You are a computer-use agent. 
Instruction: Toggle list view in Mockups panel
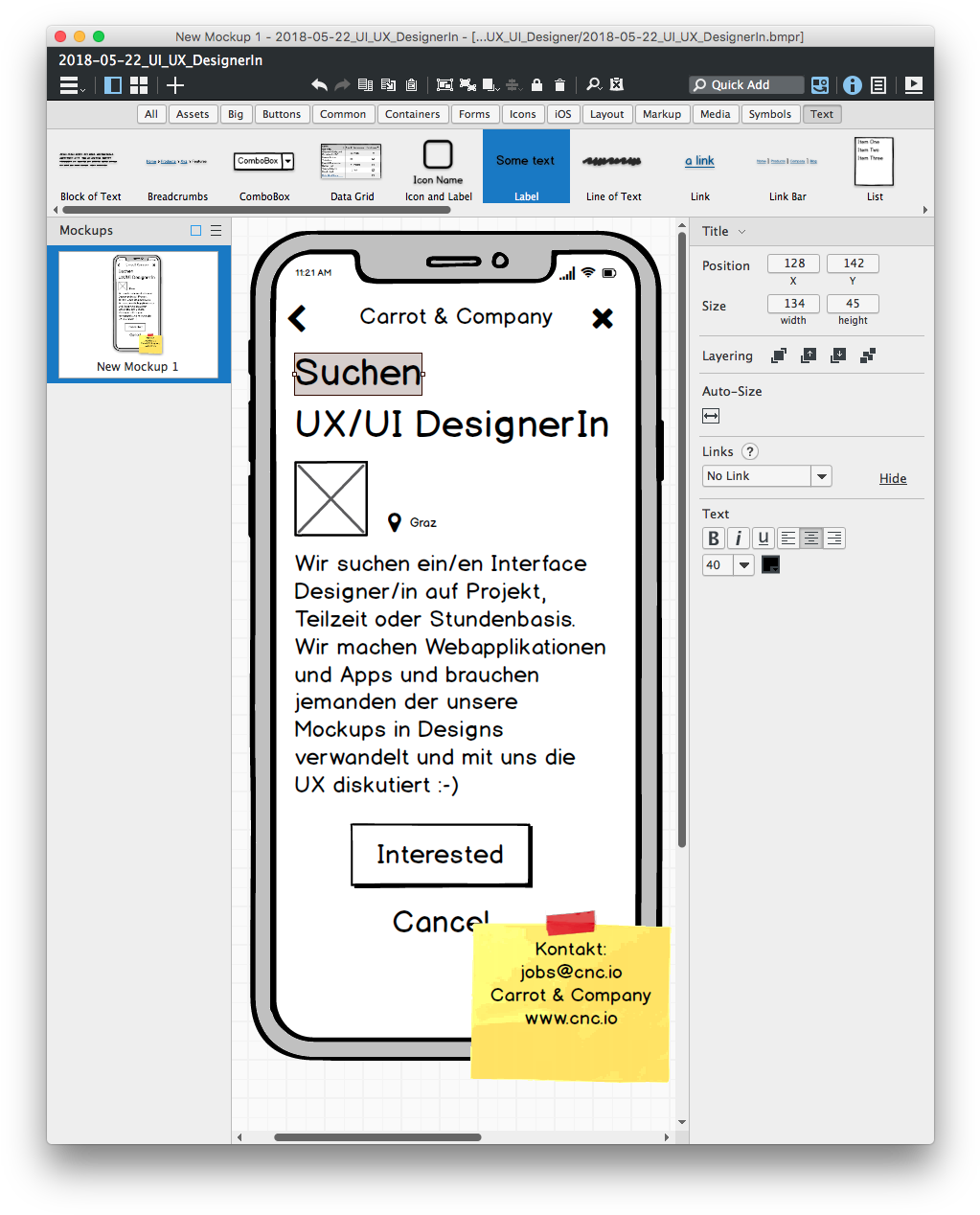217,231
